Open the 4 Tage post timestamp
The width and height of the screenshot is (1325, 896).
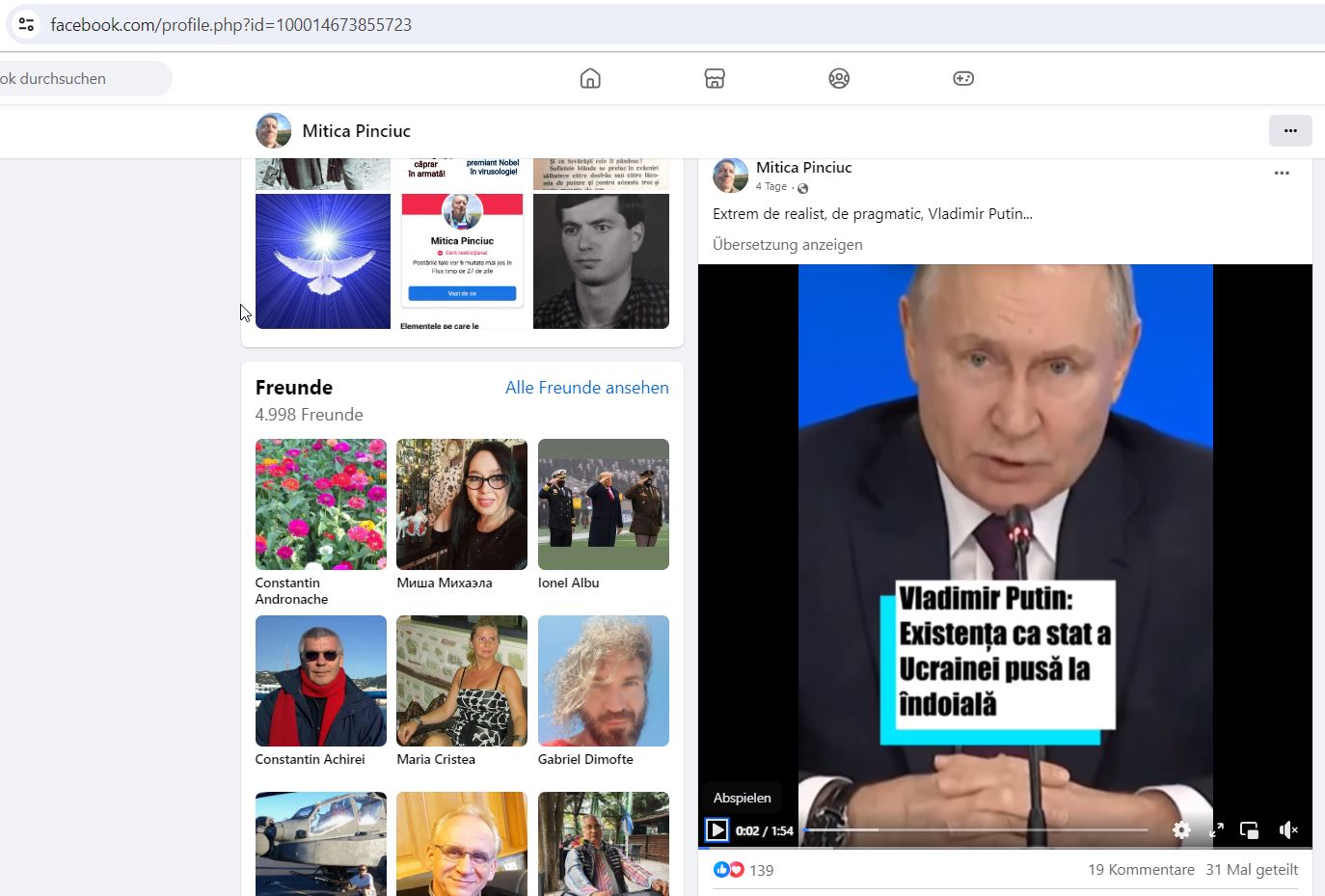[771, 186]
